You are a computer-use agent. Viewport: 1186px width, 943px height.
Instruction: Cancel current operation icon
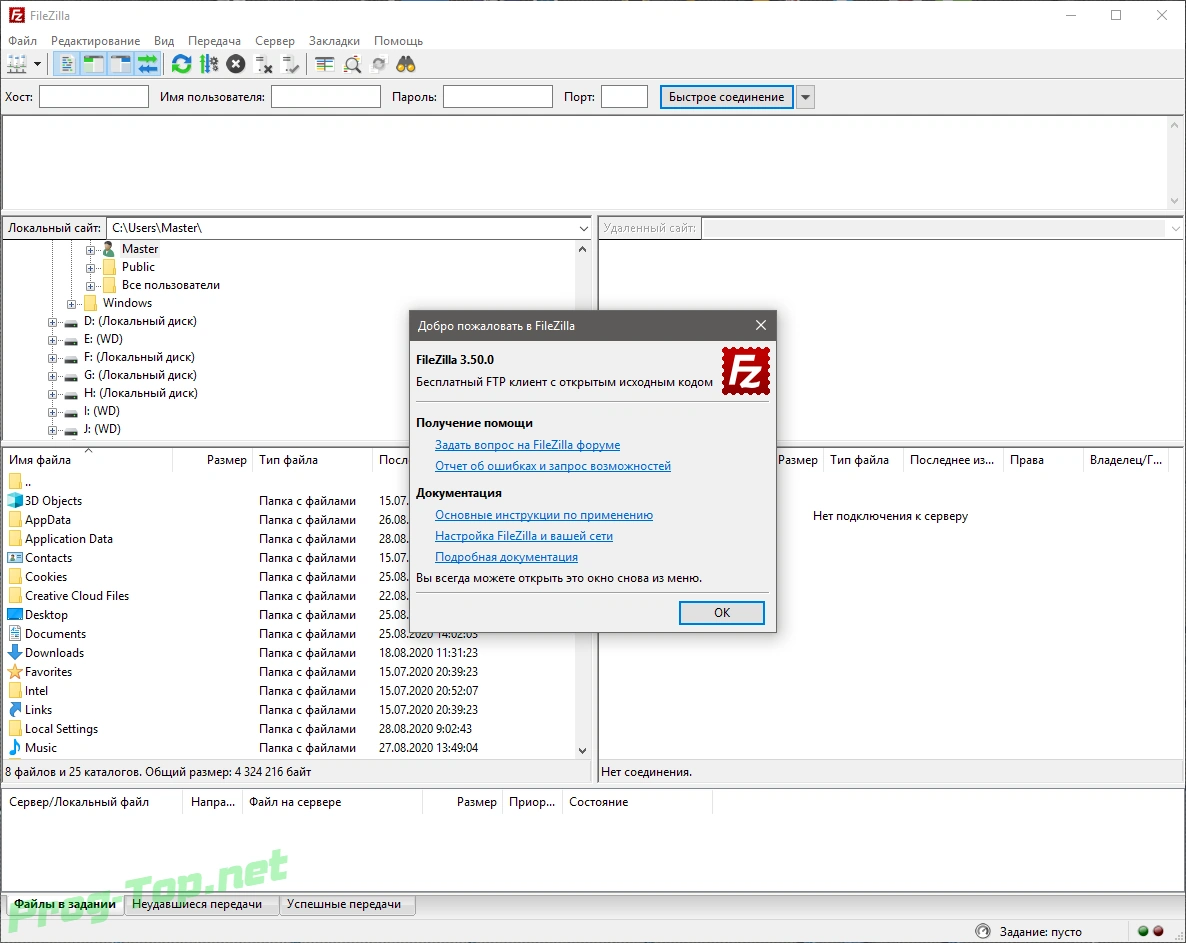236,64
